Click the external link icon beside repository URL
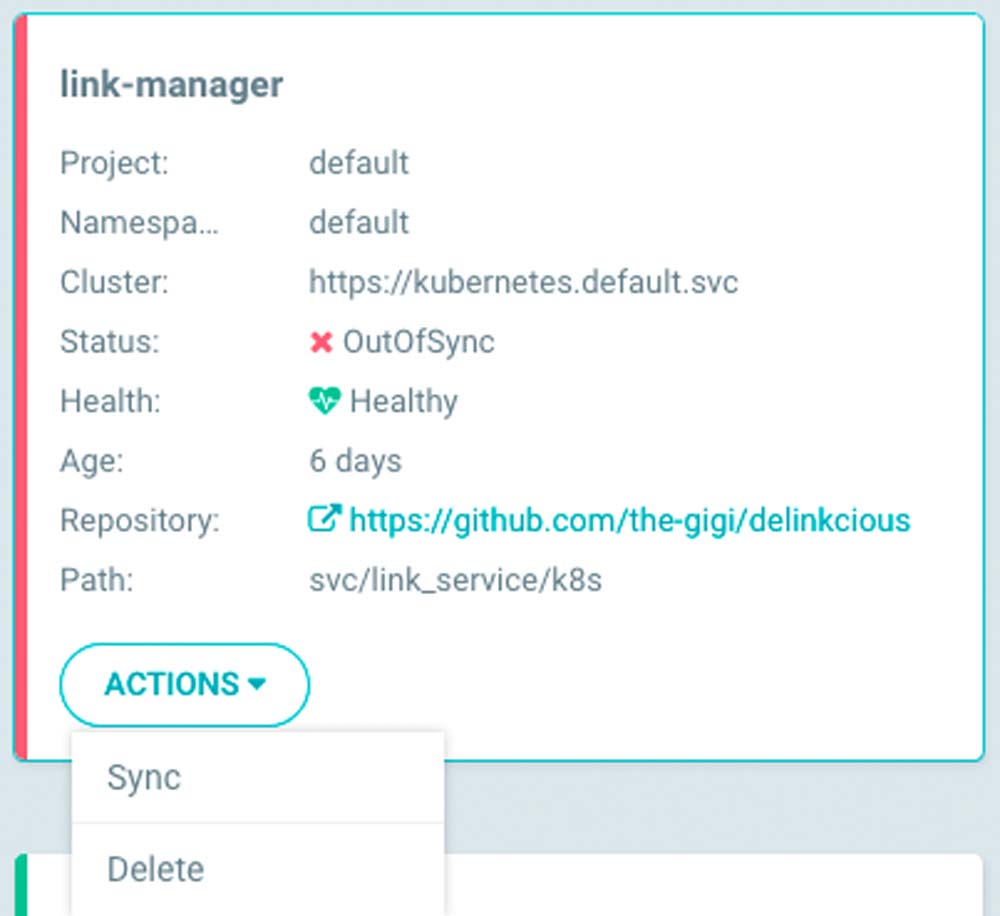This screenshot has width=1000, height=916. point(324,520)
